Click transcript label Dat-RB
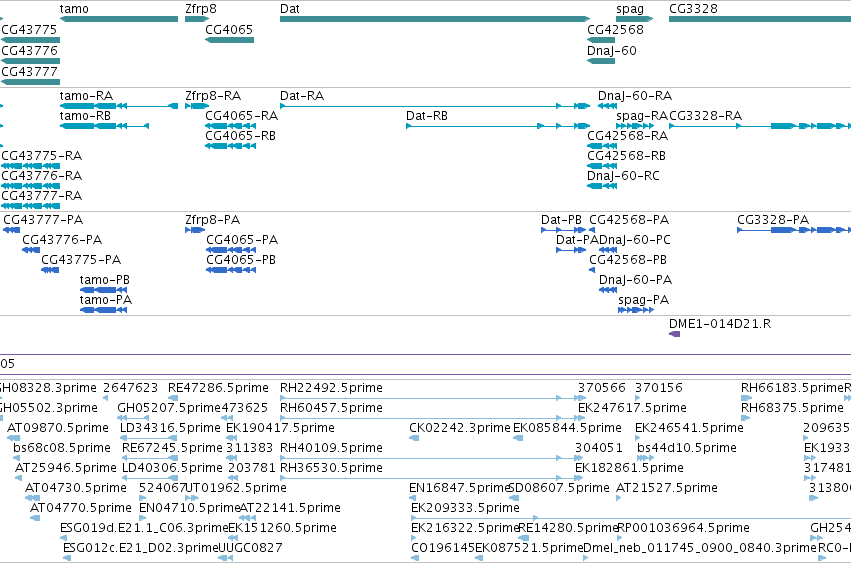 click(427, 116)
